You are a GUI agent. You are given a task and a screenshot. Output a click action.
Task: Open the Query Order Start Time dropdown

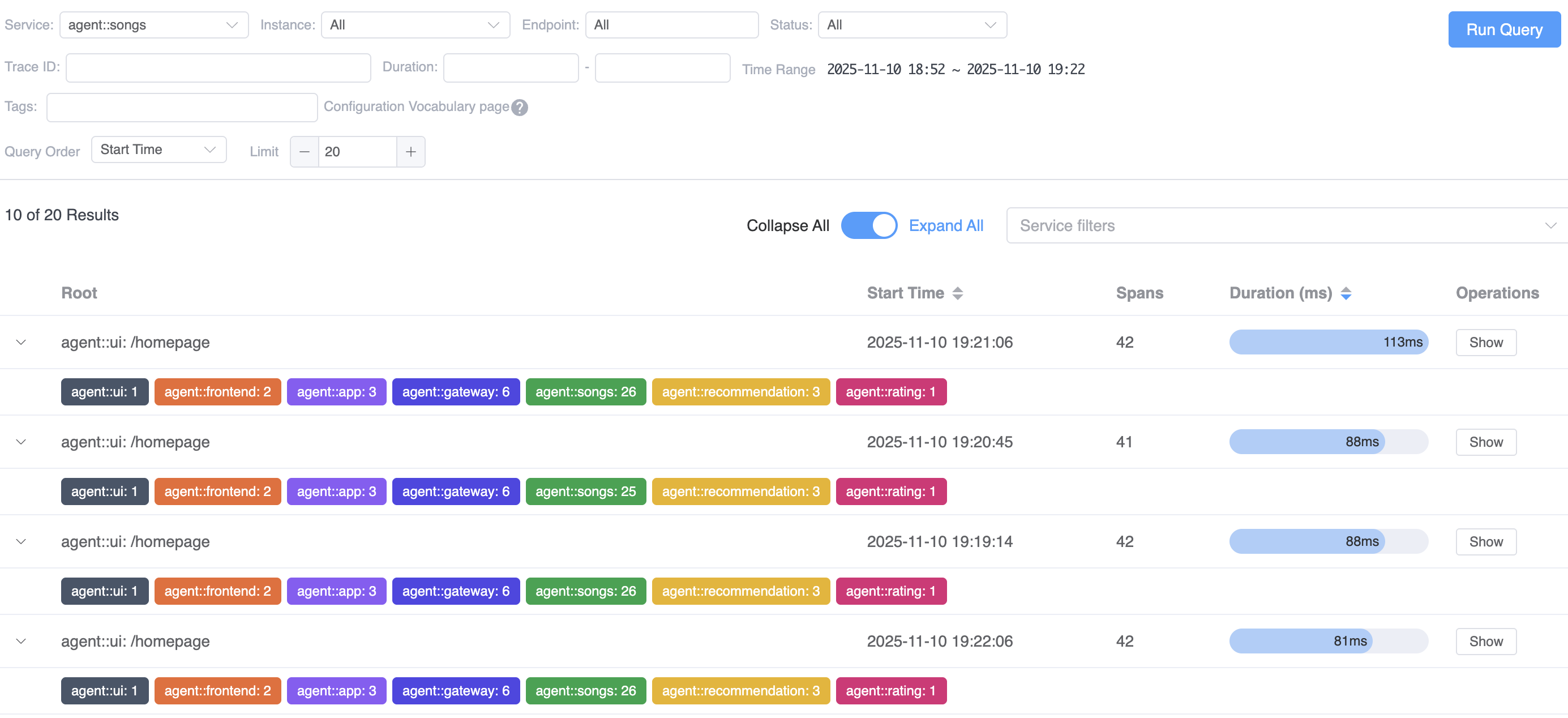coord(158,150)
